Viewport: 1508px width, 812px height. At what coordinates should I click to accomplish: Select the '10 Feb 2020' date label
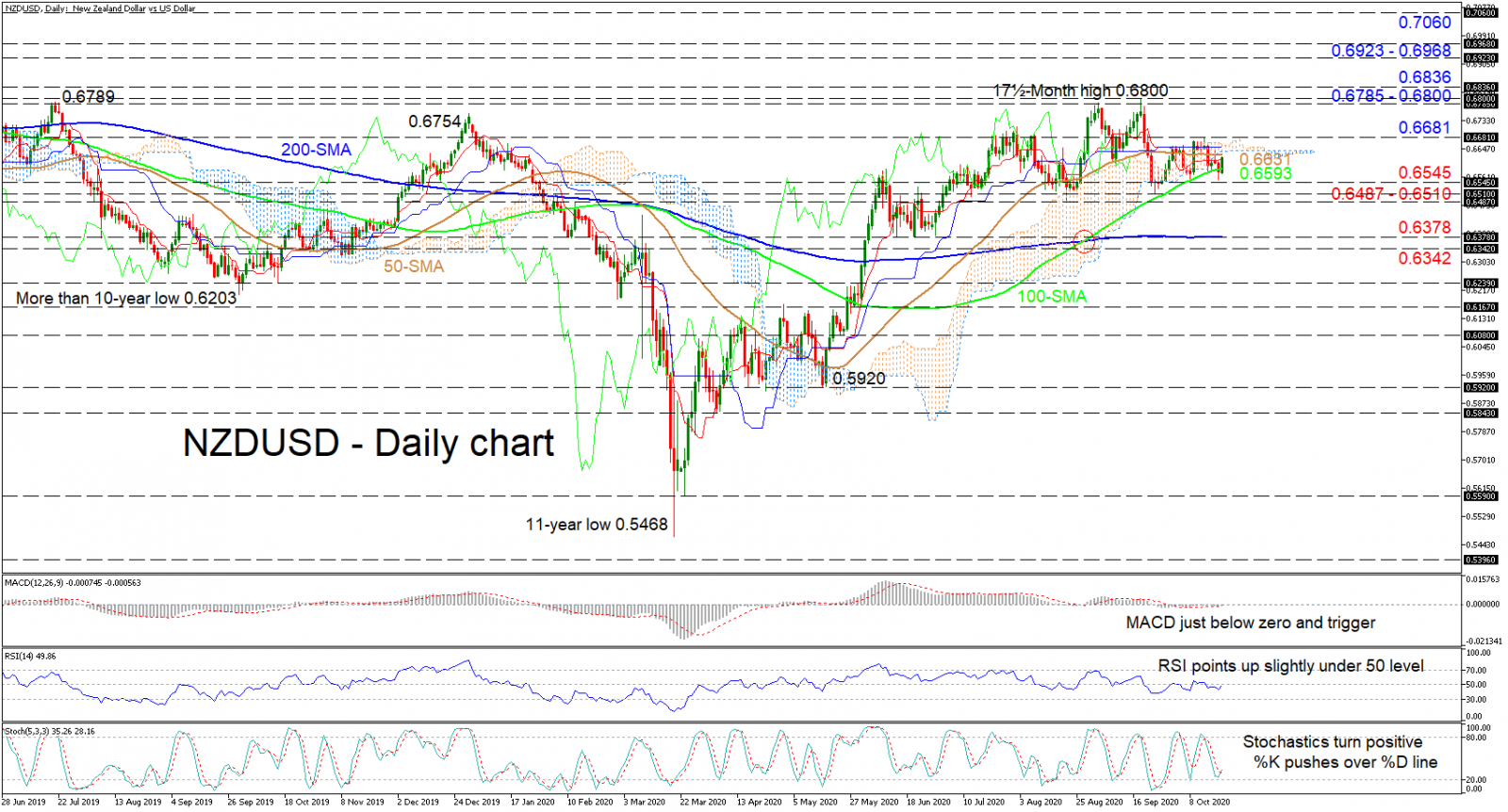590,803
